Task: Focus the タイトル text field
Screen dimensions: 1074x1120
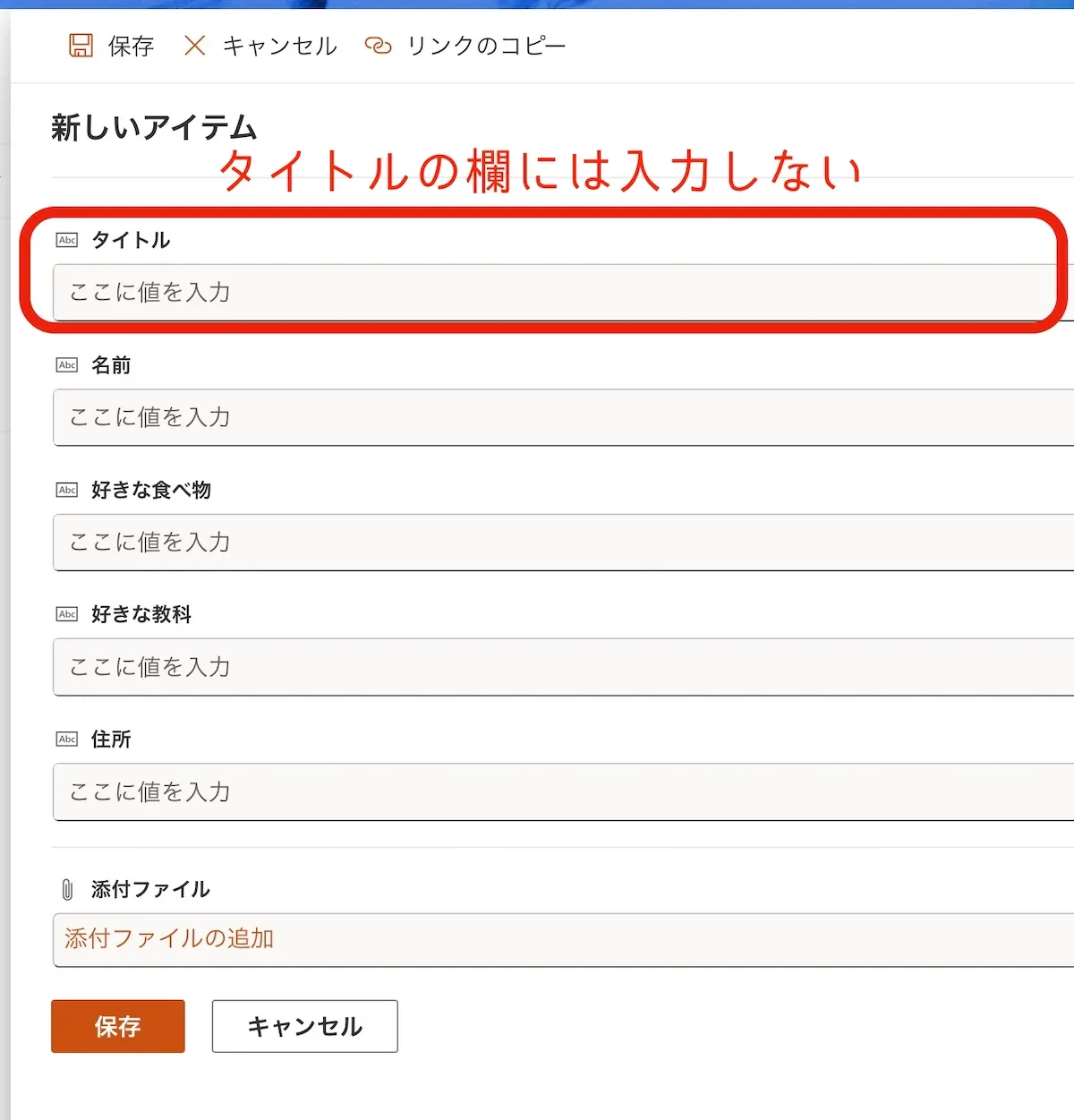Action: pyautogui.click(x=555, y=293)
